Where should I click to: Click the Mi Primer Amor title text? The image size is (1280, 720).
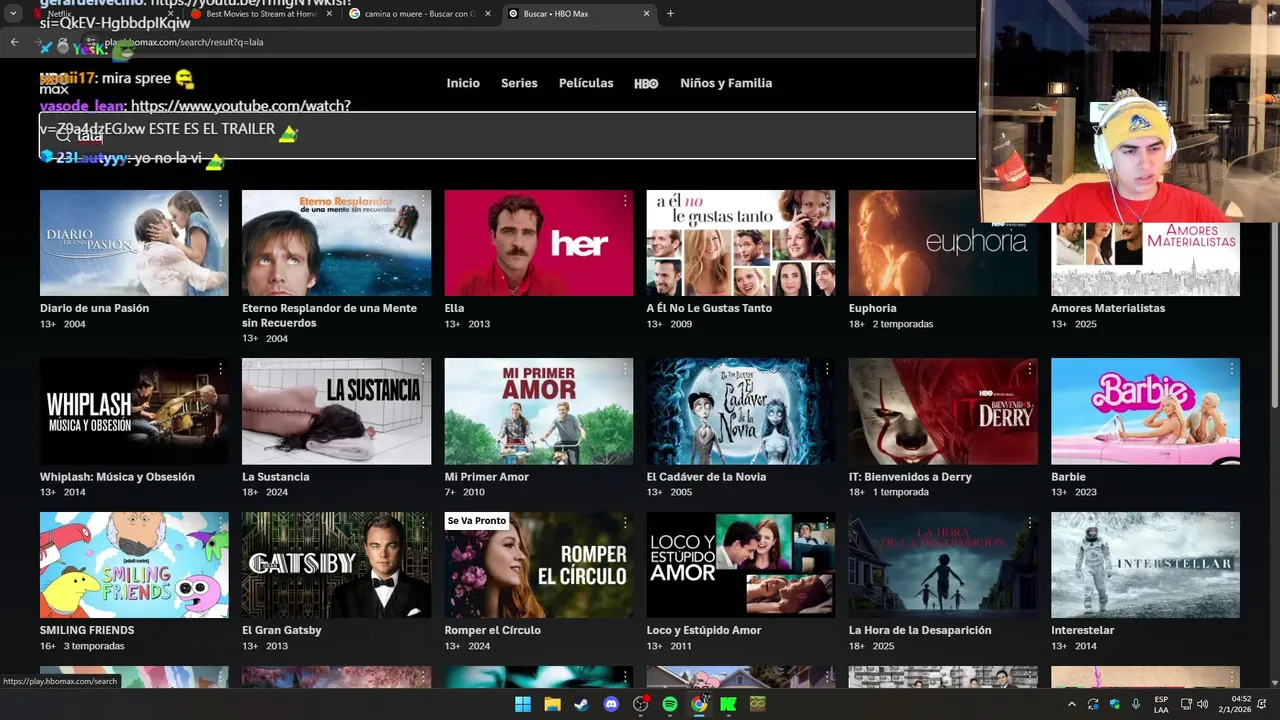(x=486, y=477)
